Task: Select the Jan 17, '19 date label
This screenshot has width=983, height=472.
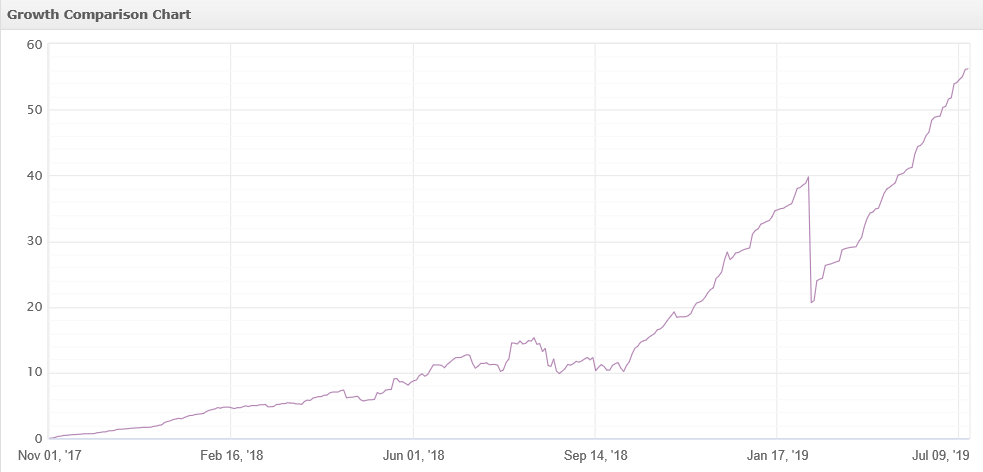Action: (777, 455)
